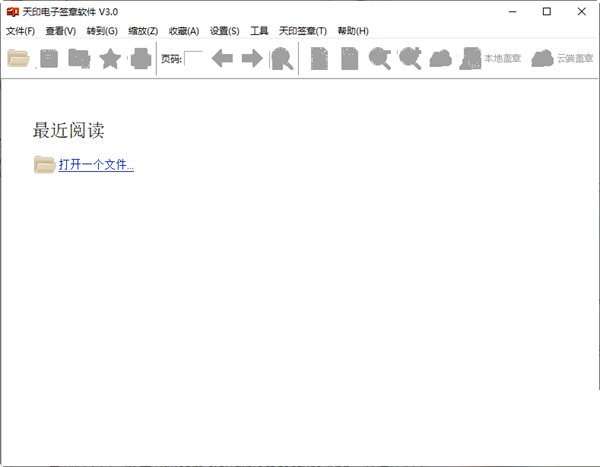
Task: Click the open file folder toolbar icon
Action: coord(18,59)
